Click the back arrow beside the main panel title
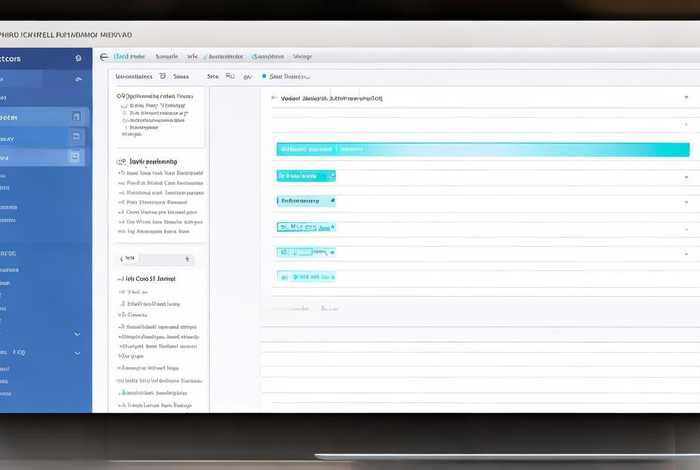This screenshot has height=470, width=700. (273, 99)
